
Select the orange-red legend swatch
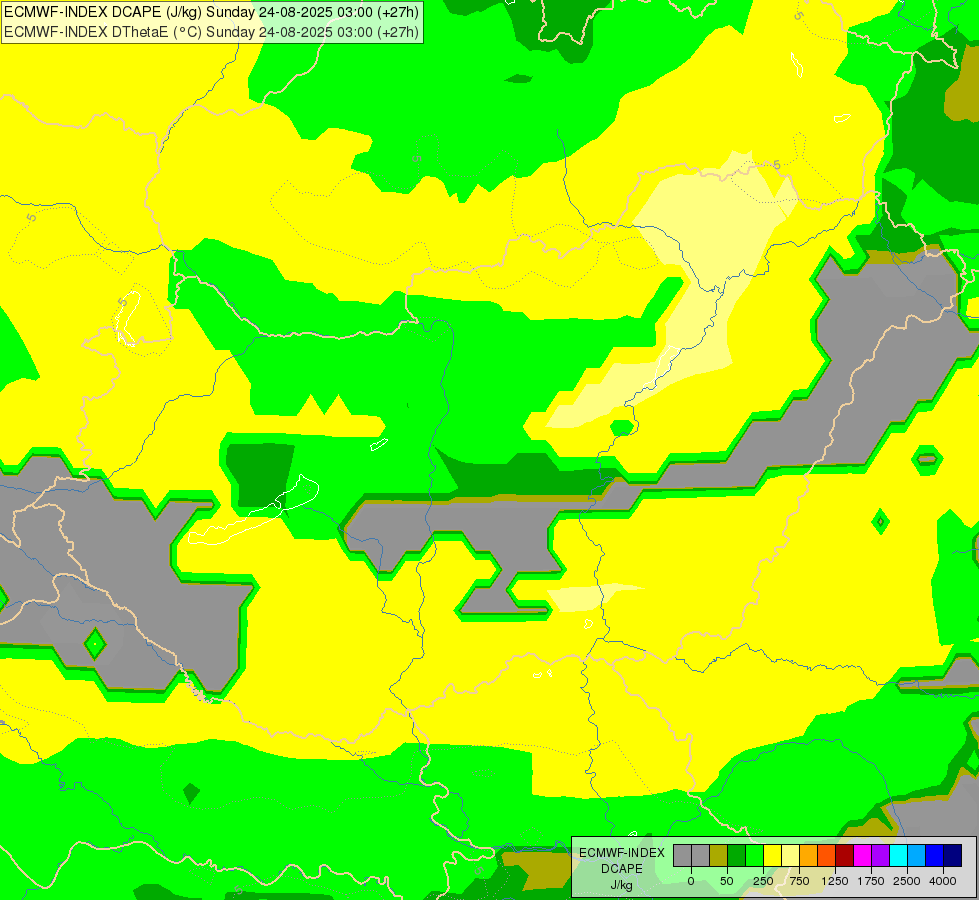pos(826,856)
